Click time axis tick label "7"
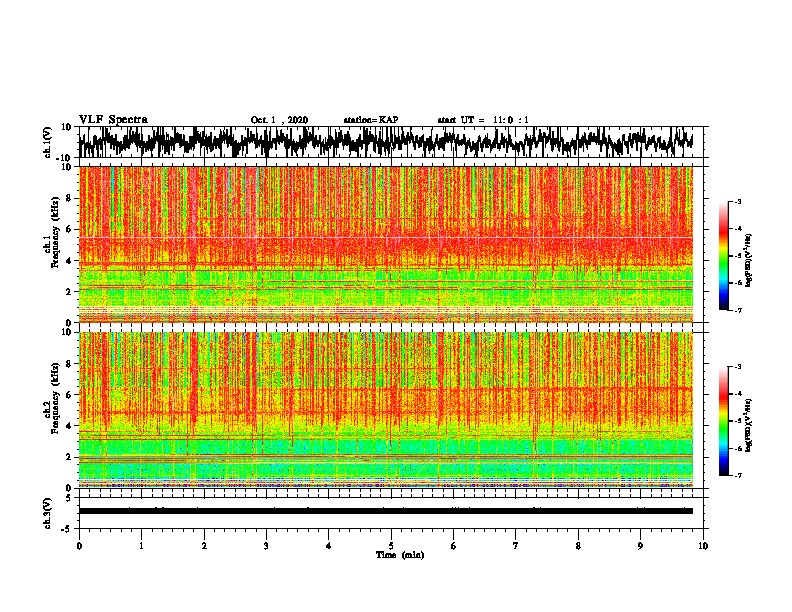Screen dimensions: 792x612 click(516, 546)
